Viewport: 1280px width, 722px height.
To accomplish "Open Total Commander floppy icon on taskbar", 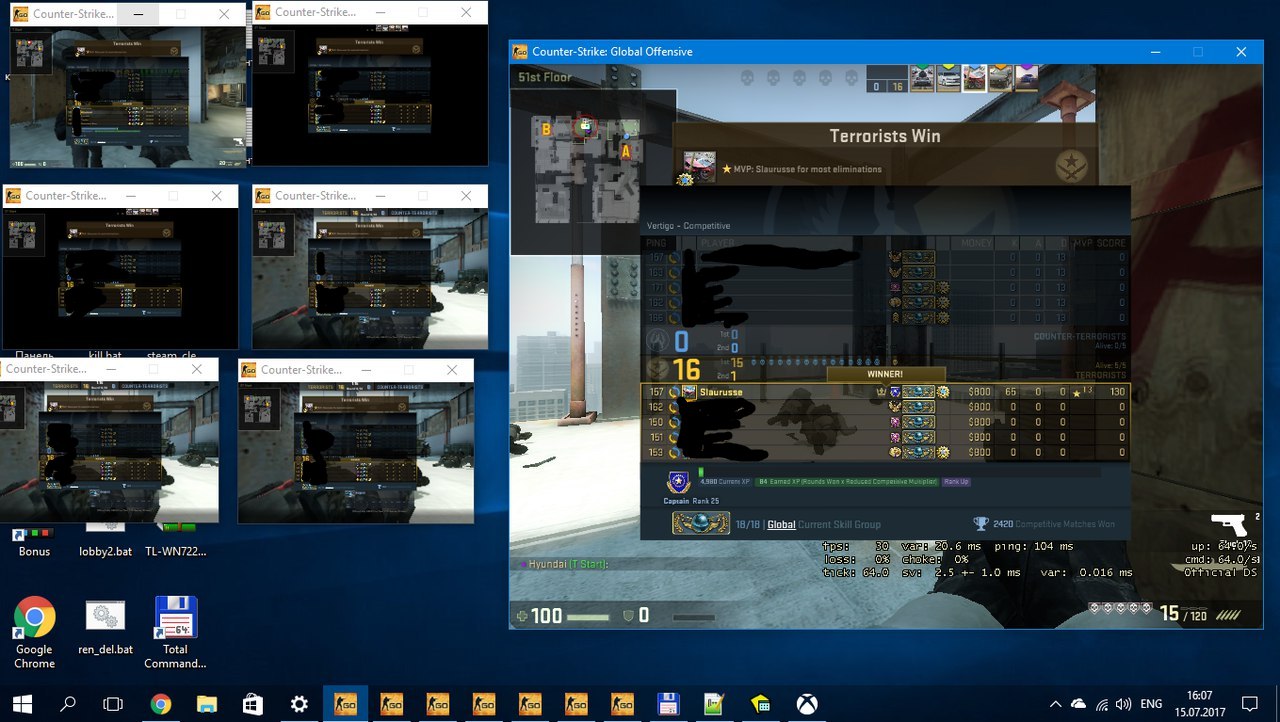I will (668, 704).
